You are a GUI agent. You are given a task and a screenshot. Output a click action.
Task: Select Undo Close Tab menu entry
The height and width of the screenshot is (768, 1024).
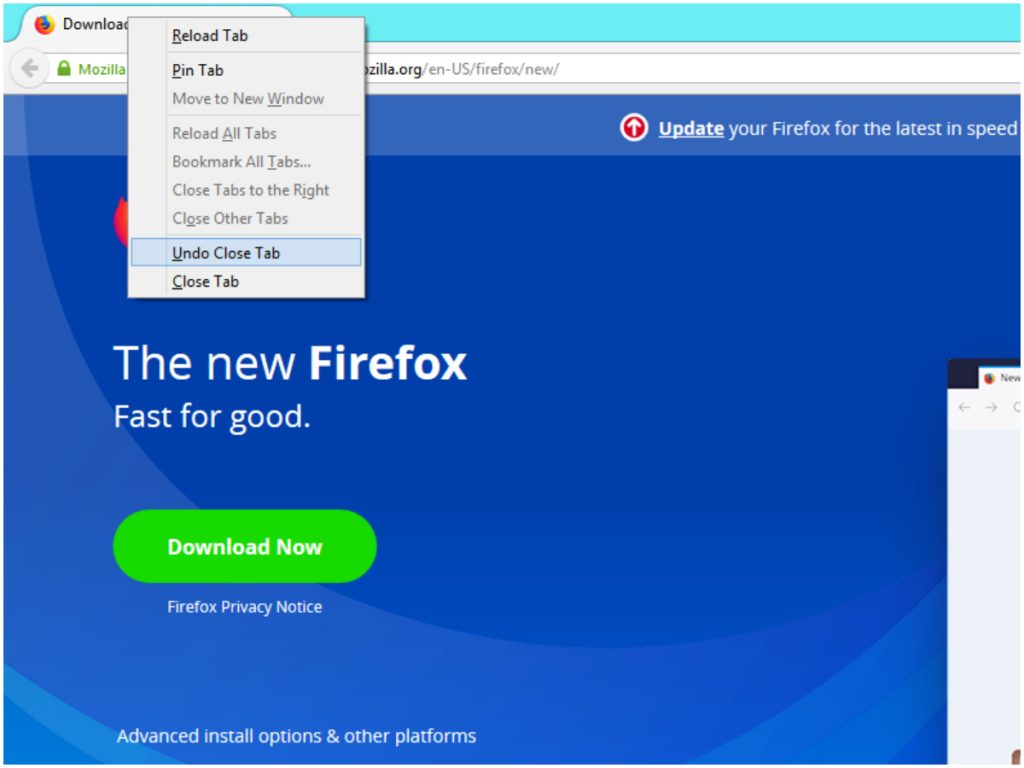246,253
